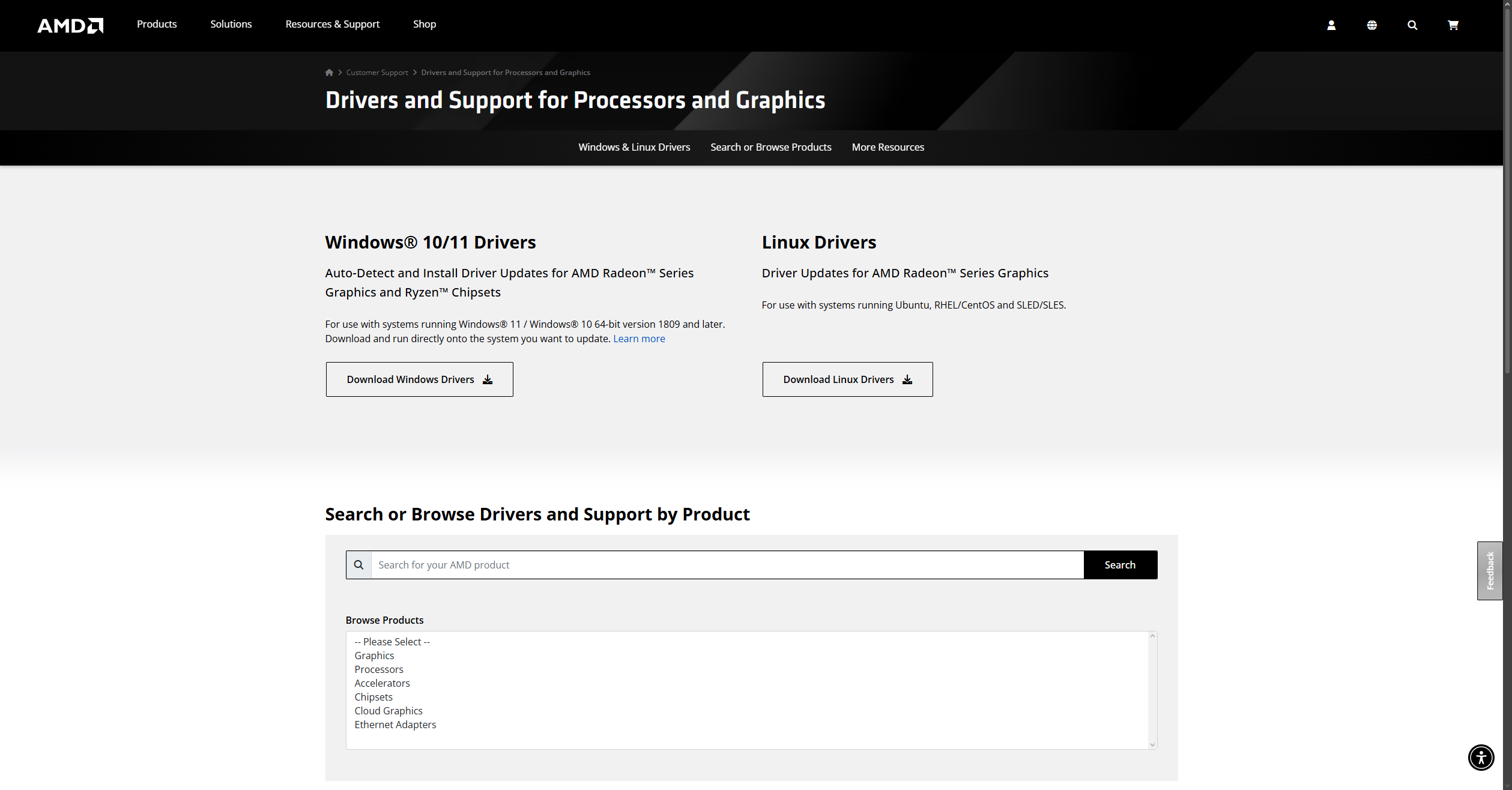The image size is (1512, 790).
Task: Follow the Learn more link
Action: [x=638, y=339]
